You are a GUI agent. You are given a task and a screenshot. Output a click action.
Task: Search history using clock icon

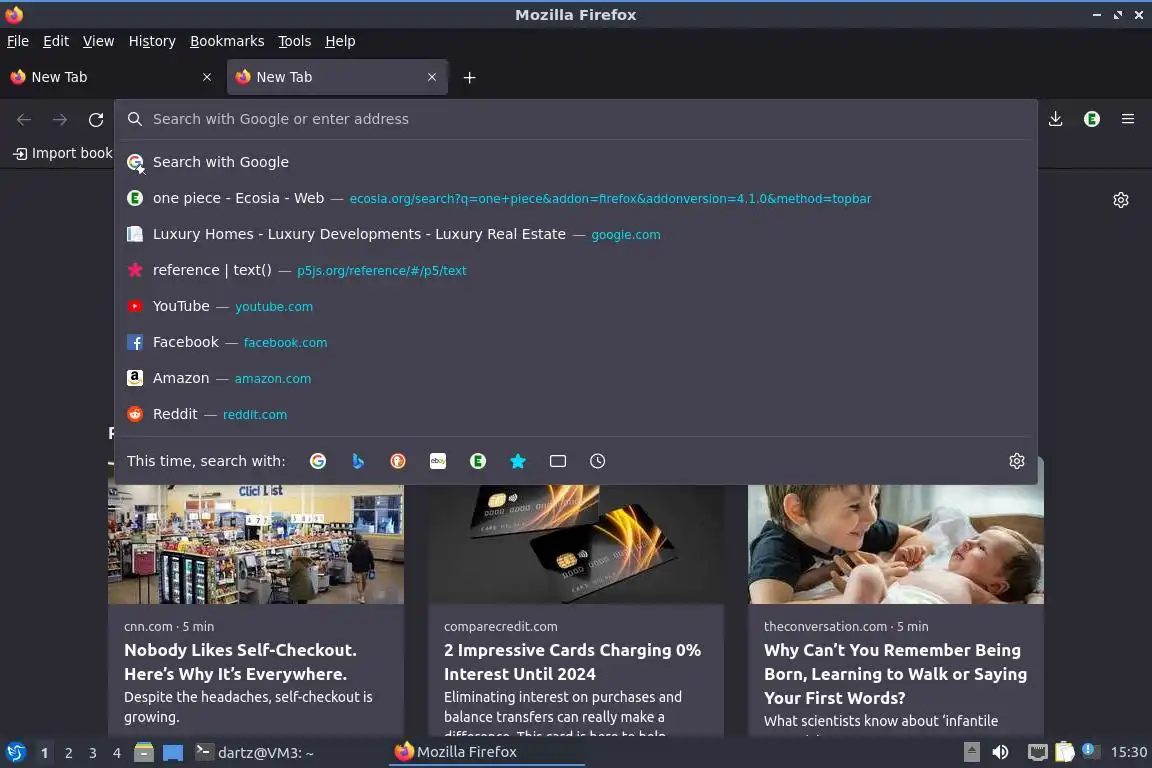[597, 461]
